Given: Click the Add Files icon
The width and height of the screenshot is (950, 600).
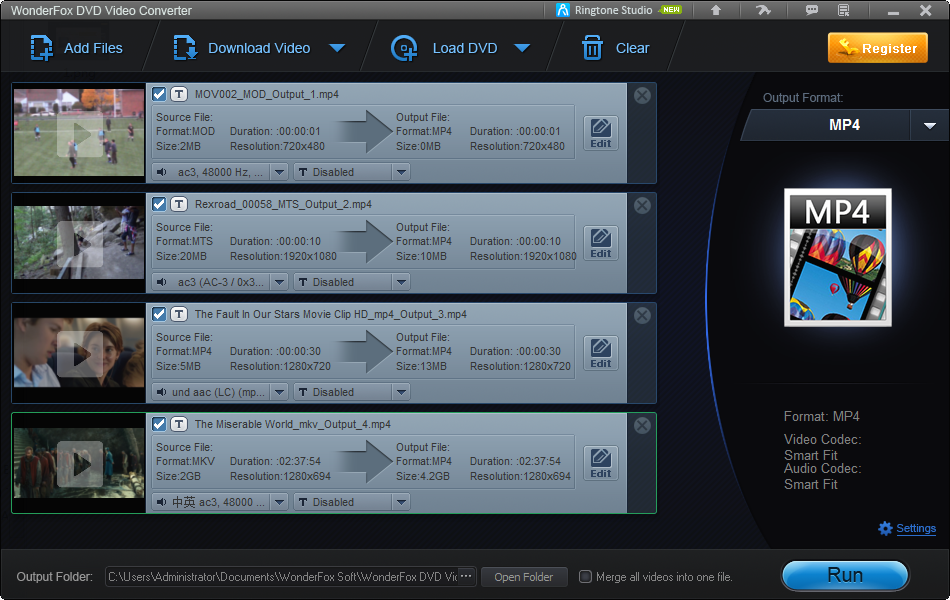Looking at the screenshot, I should pos(41,48).
